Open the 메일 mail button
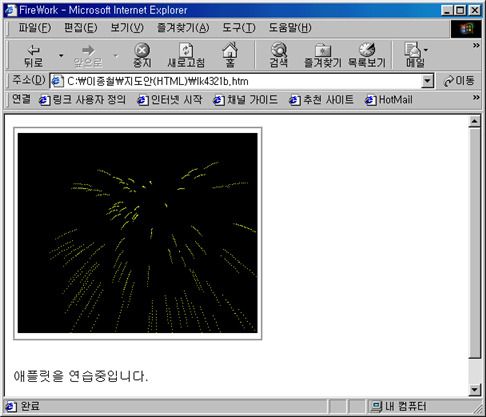 click(415, 55)
